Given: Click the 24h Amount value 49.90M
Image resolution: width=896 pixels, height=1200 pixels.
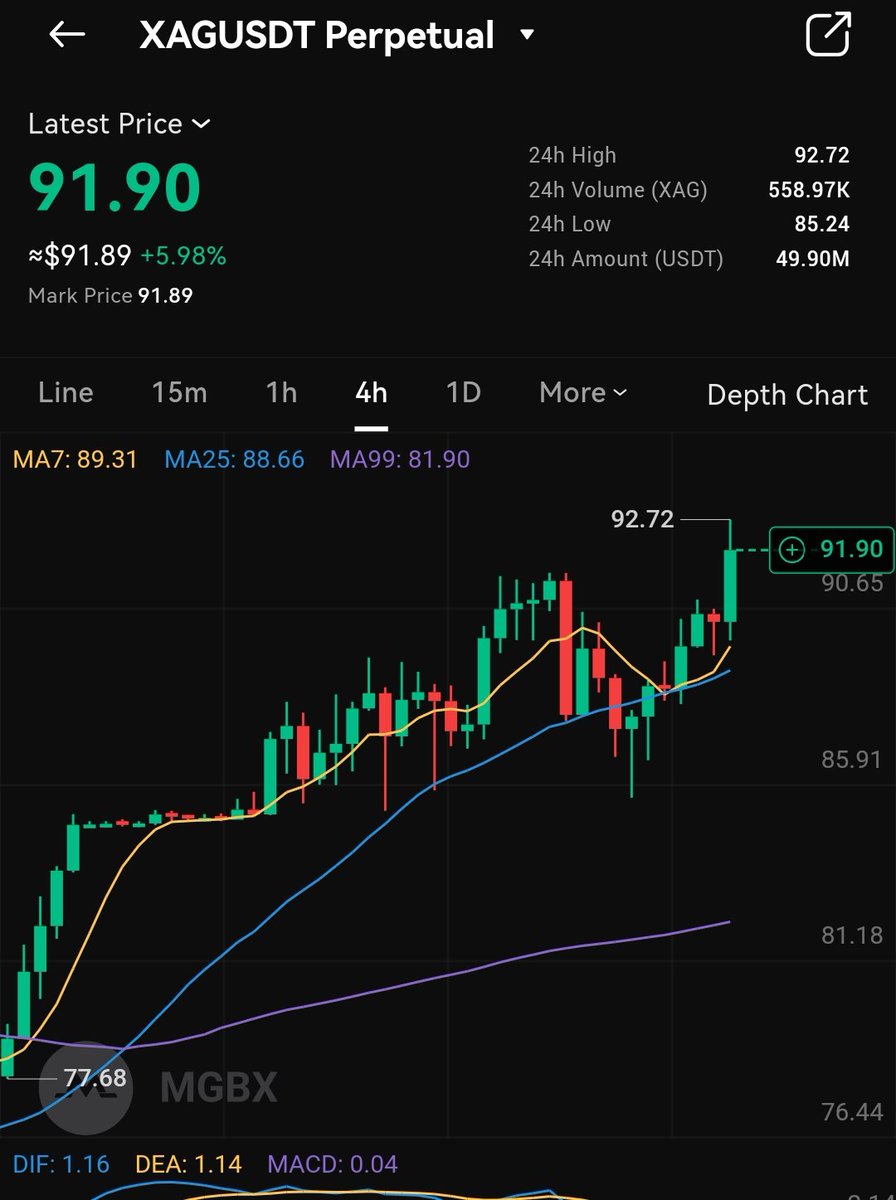Looking at the screenshot, I should click(813, 259).
